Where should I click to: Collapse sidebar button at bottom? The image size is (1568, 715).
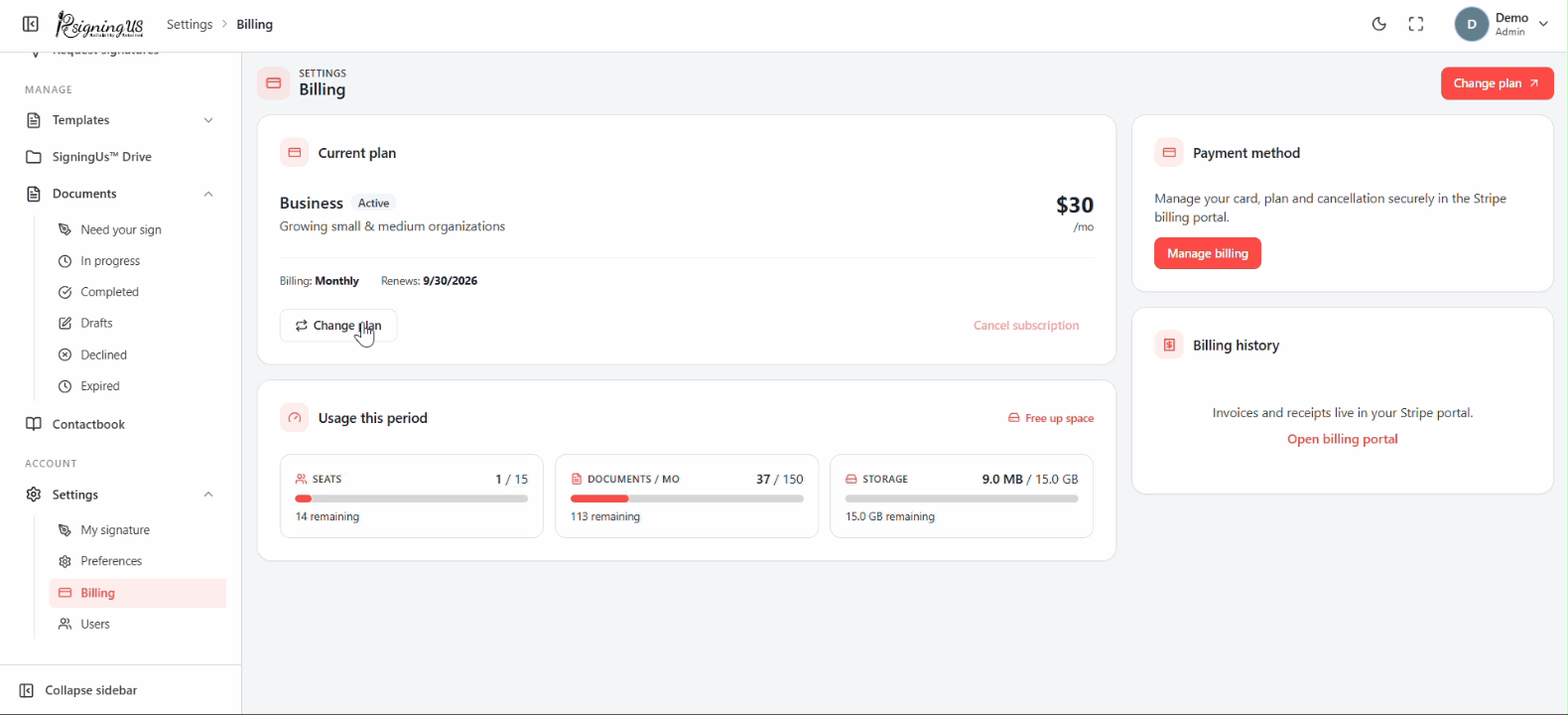pyautogui.click(x=78, y=690)
